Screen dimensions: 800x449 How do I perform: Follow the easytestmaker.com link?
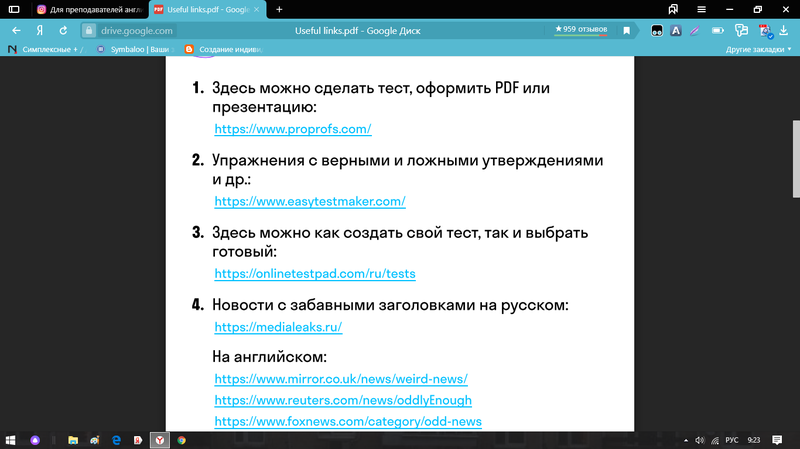pyautogui.click(x=310, y=201)
